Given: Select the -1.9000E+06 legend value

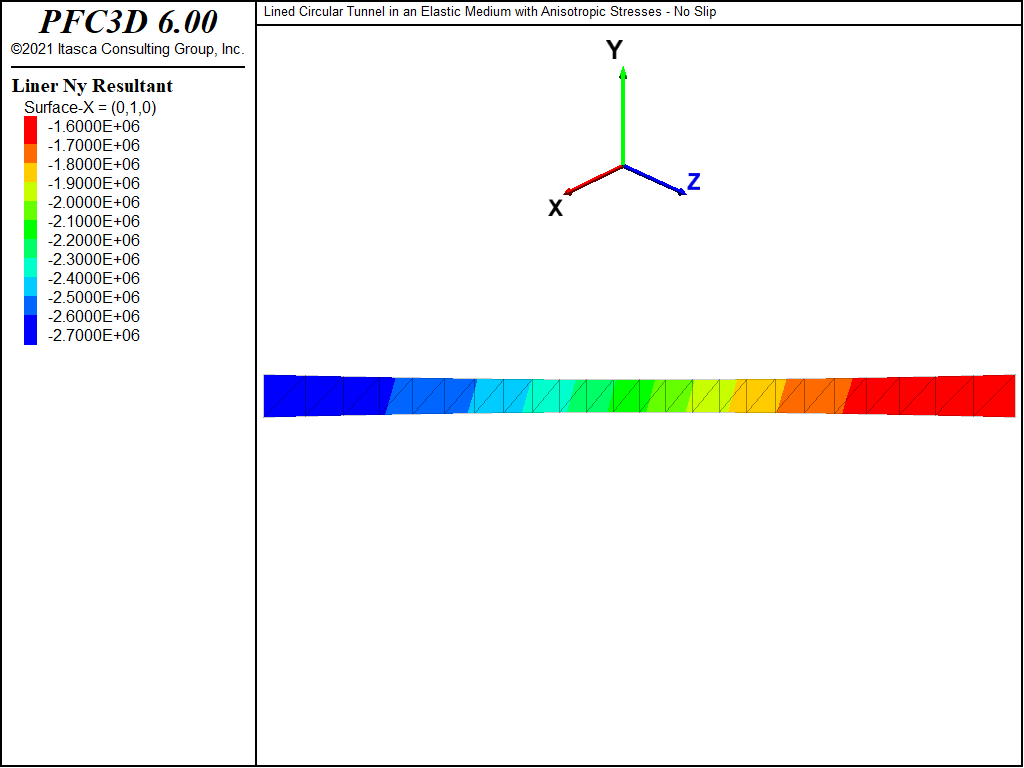Looking at the screenshot, I should coord(94,184).
